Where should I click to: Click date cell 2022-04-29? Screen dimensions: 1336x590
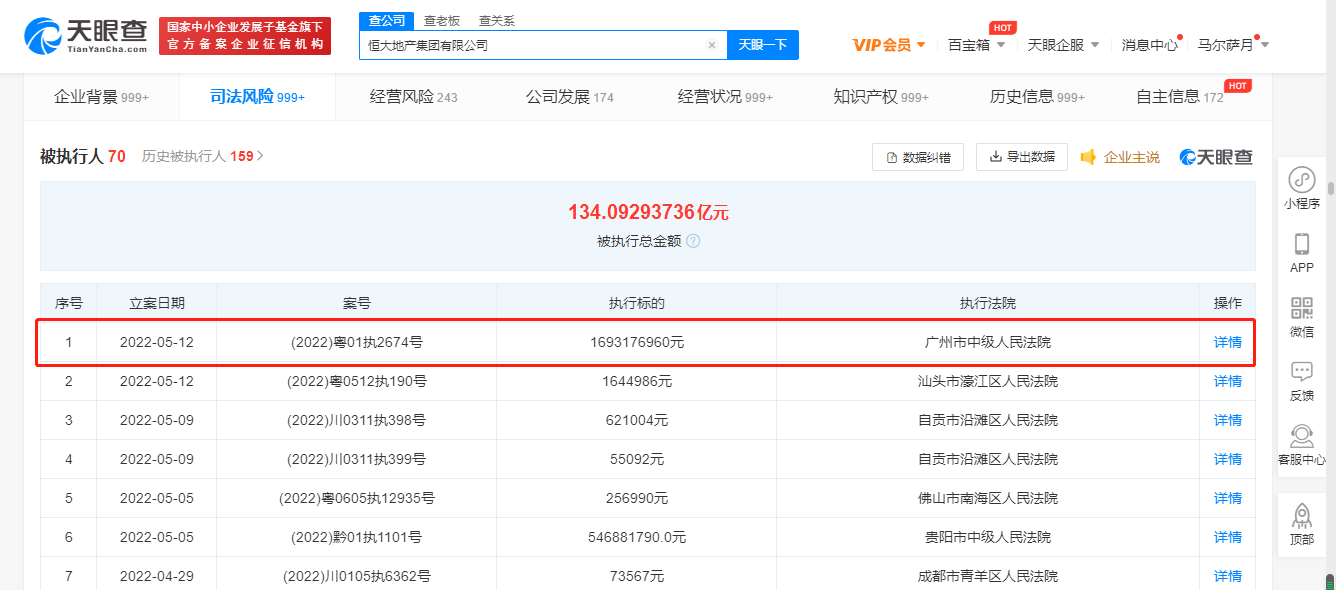(157, 576)
